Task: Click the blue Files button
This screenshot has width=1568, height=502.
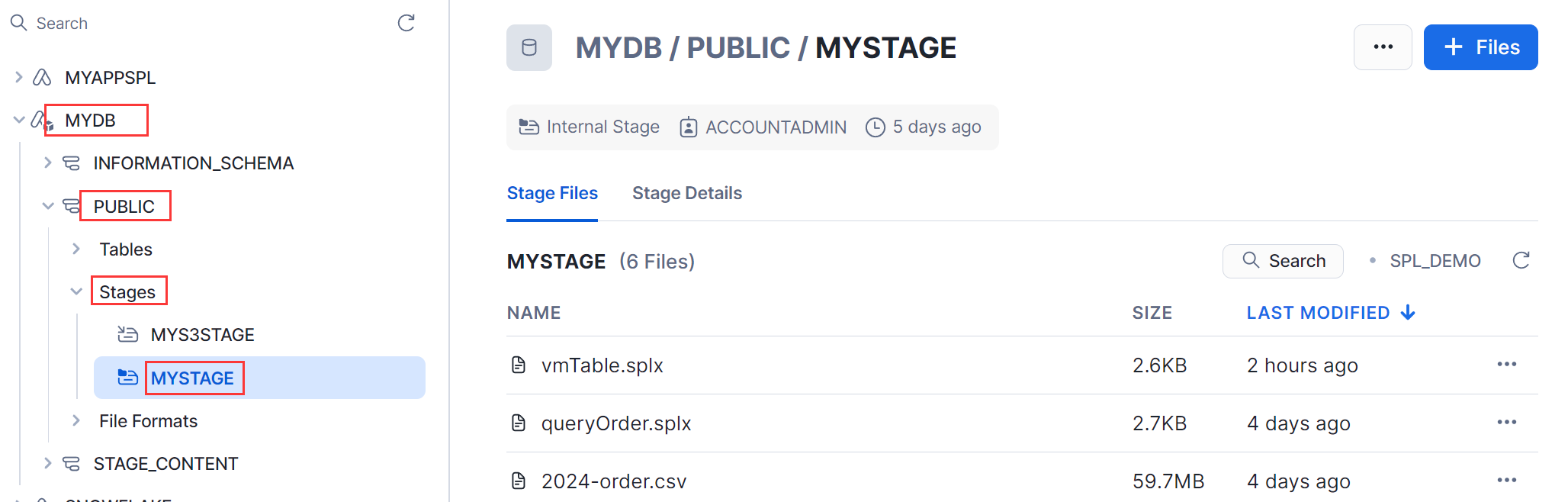Action: point(1480,47)
